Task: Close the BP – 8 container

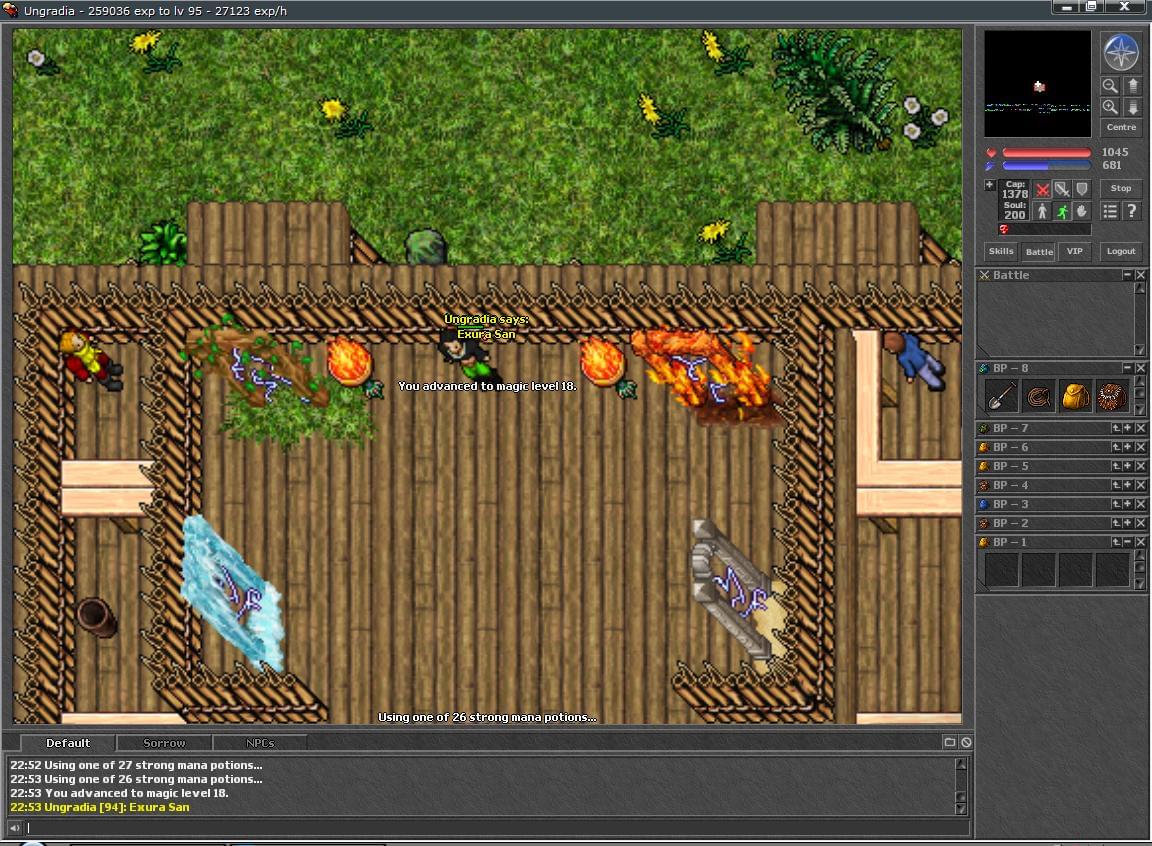Action: [1140, 368]
